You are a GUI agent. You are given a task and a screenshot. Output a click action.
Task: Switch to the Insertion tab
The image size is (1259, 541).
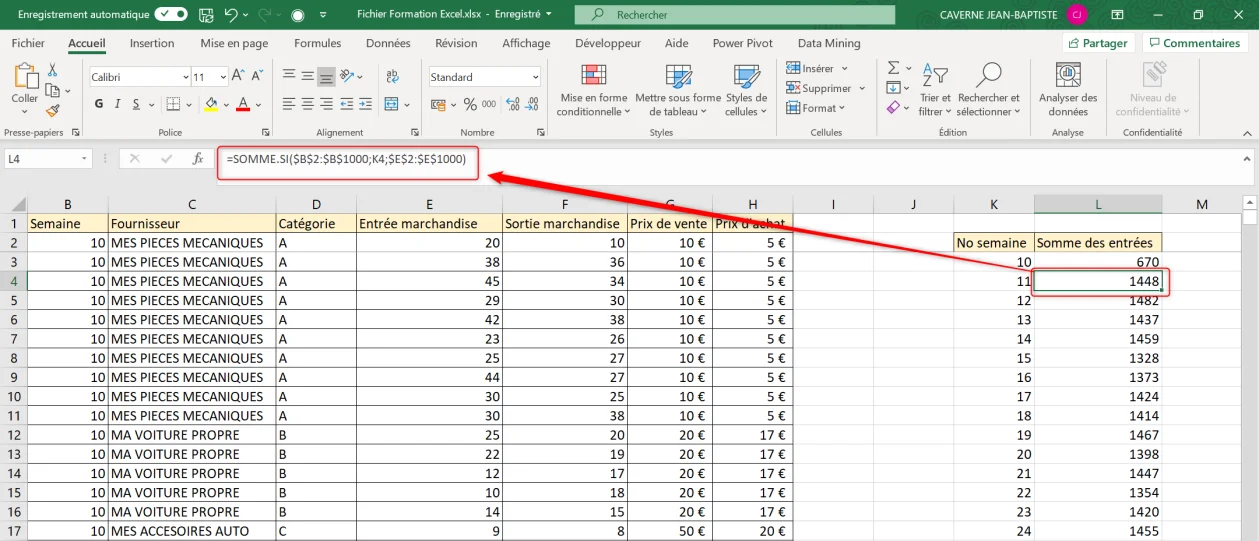(x=152, y=43)
